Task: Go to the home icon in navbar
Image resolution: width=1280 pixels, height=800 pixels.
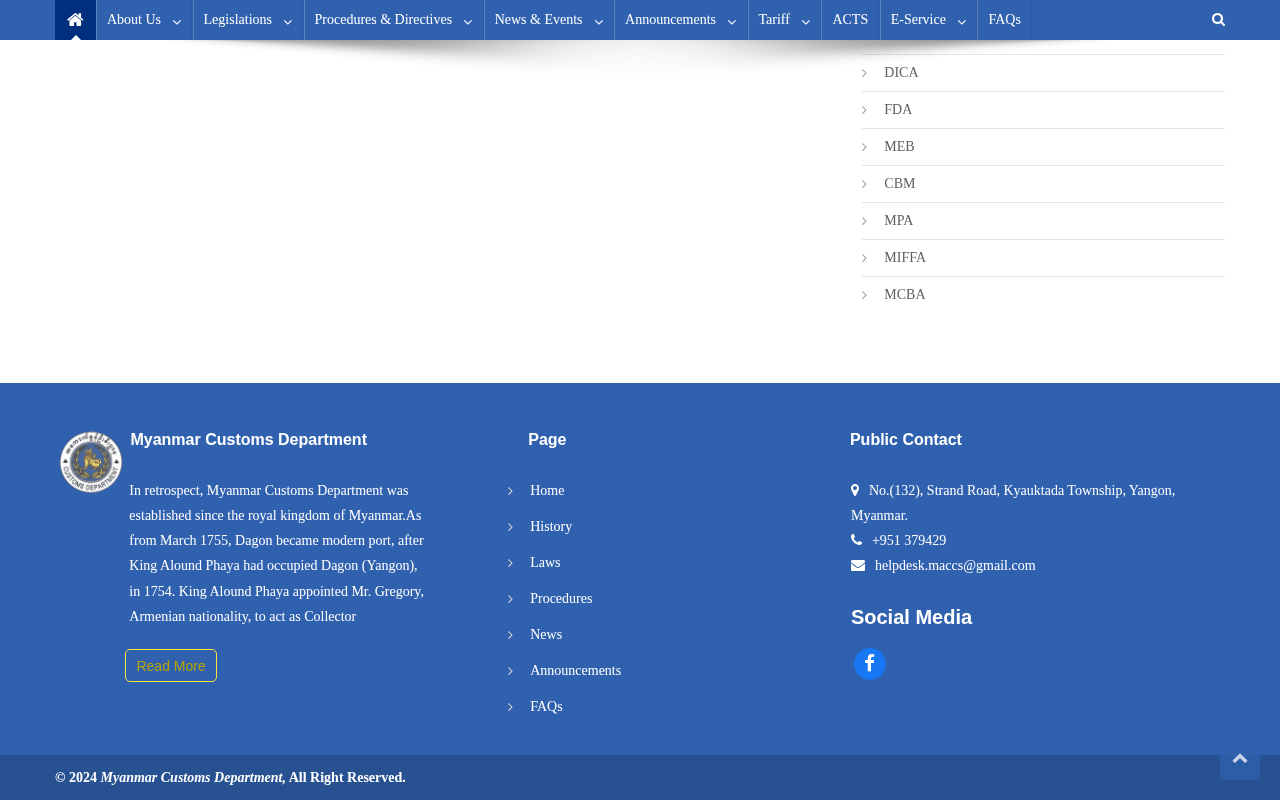Action: [x=75, y=20]
